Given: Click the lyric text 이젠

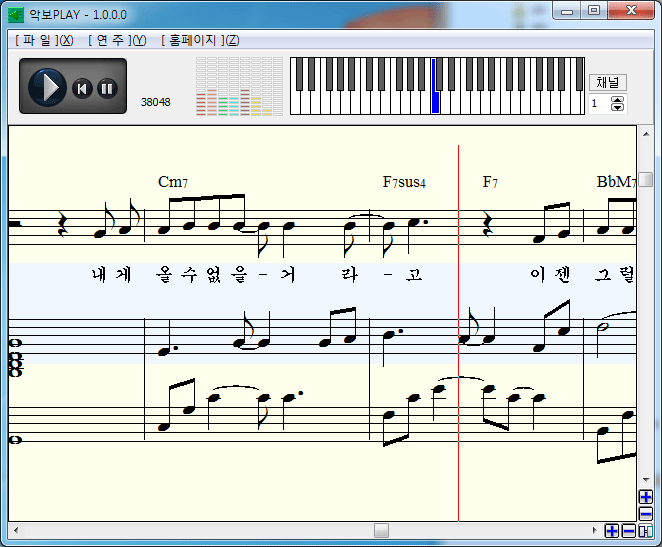Looking at the screenshot, I should click(550, 275).
